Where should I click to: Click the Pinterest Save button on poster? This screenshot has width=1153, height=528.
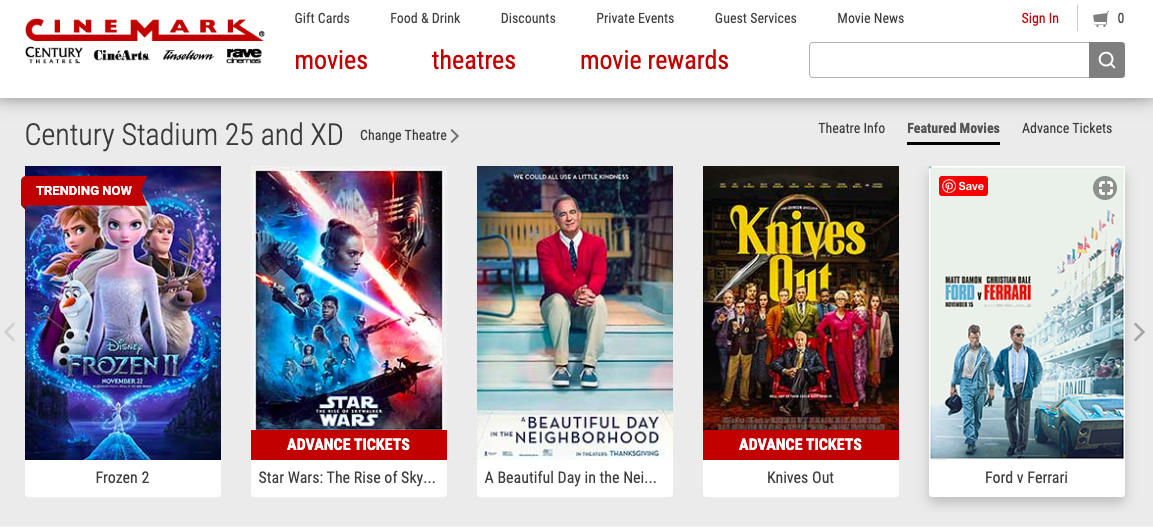coord(963,186)
